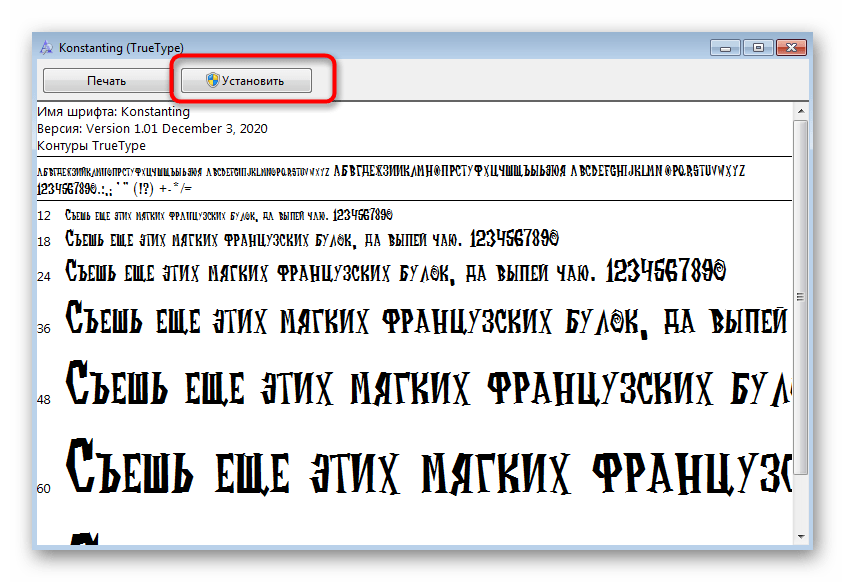Image resolution: width=845 pixels, height=582 pixels.
Task: Click the text 'Имя шрифта: Konstanting'
Action: (113, 112)
